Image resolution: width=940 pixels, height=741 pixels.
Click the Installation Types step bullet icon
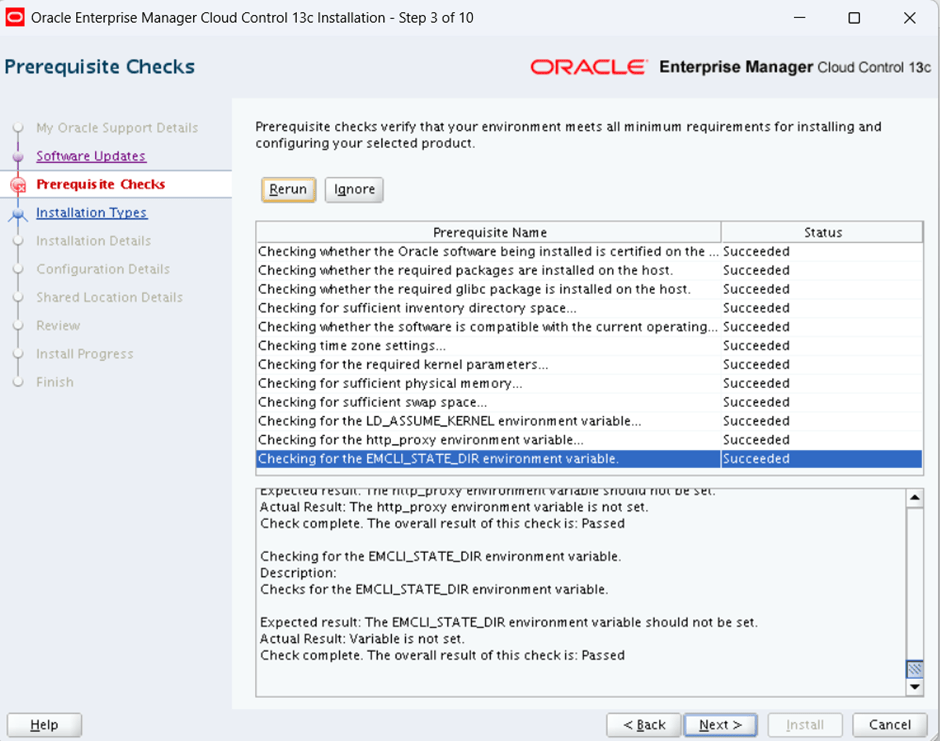tap(17, 213)
